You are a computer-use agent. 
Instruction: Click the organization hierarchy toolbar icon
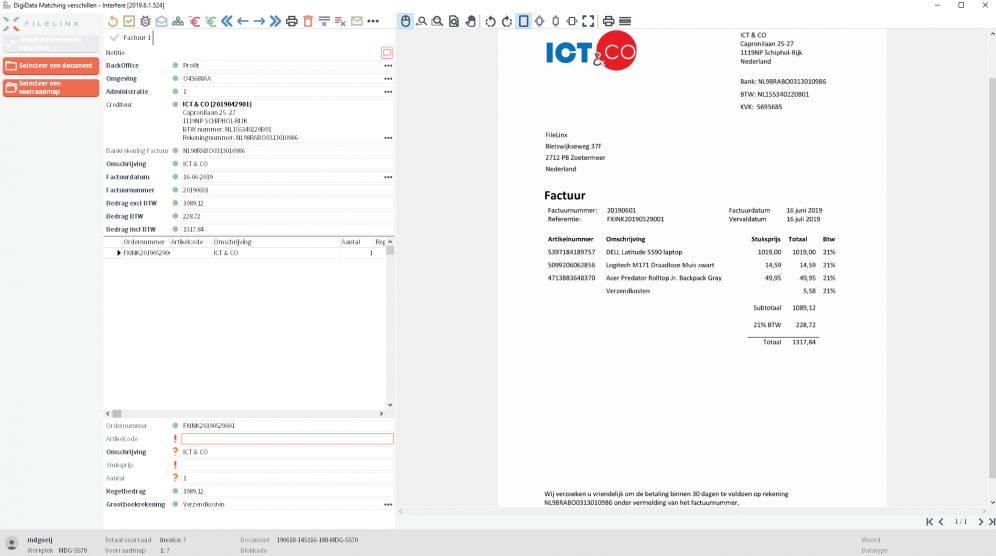178,21
